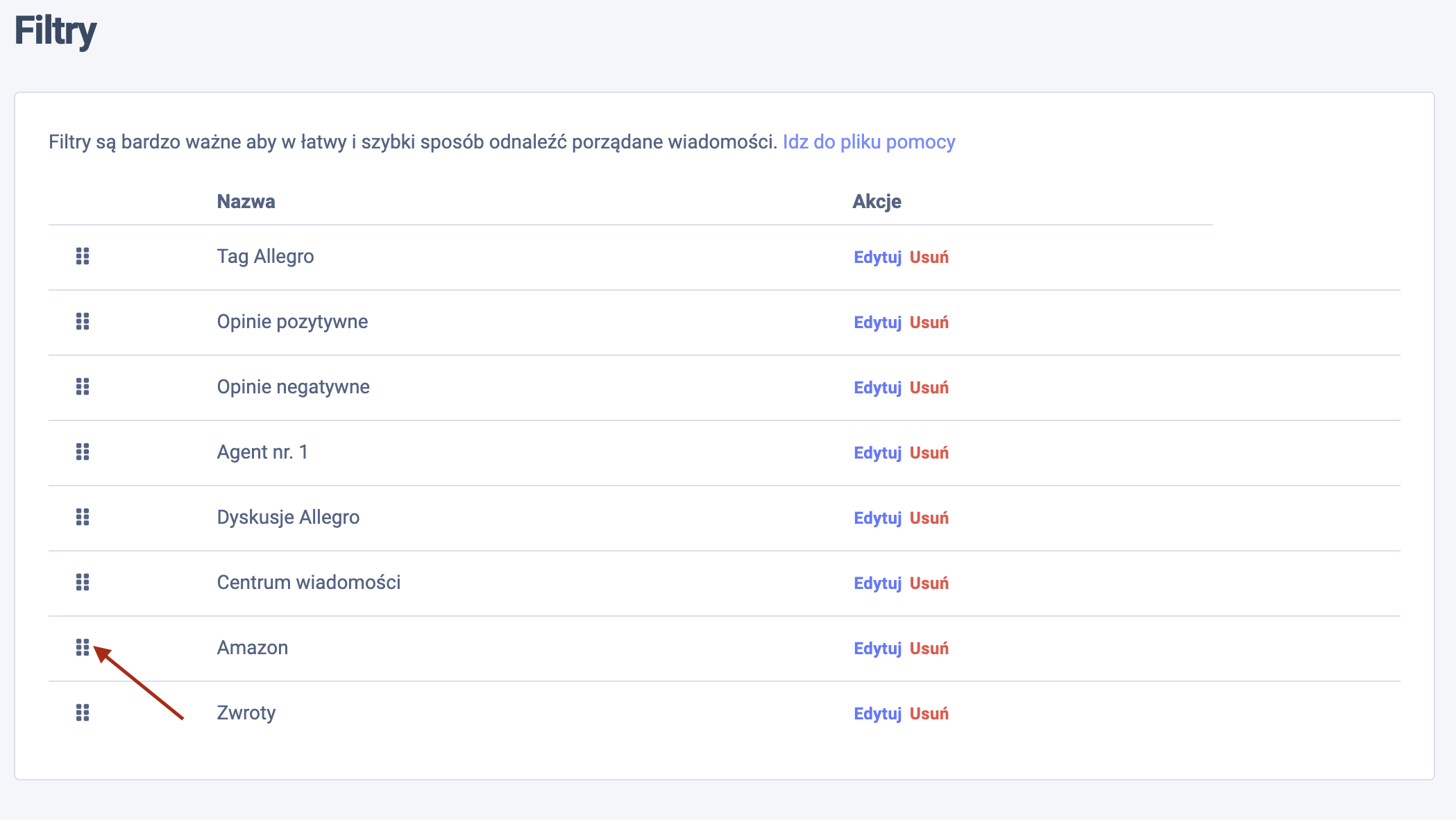Click drag handle icon for Amazon filter
Viewport: 1456px width, 820px height.
point(83,648)
